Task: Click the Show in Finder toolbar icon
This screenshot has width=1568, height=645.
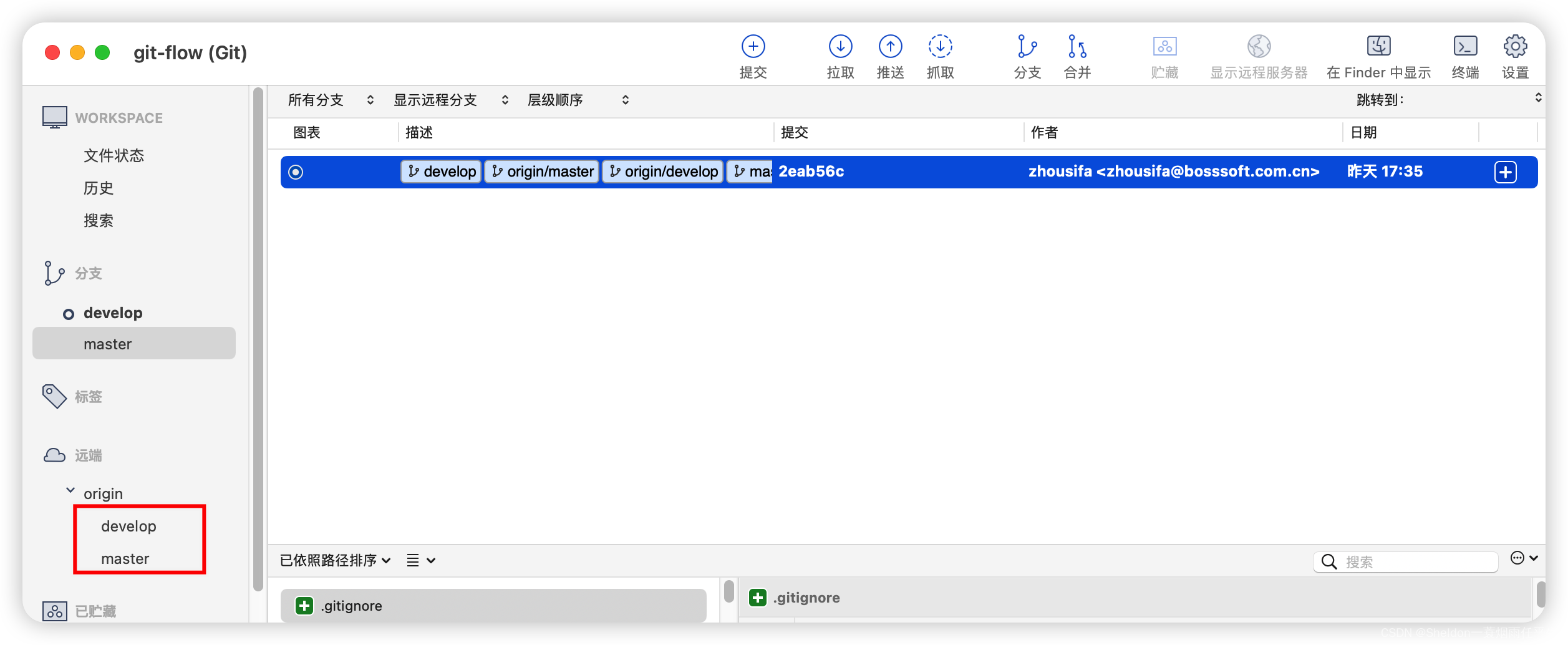Action: click(x=1378, y=46)
